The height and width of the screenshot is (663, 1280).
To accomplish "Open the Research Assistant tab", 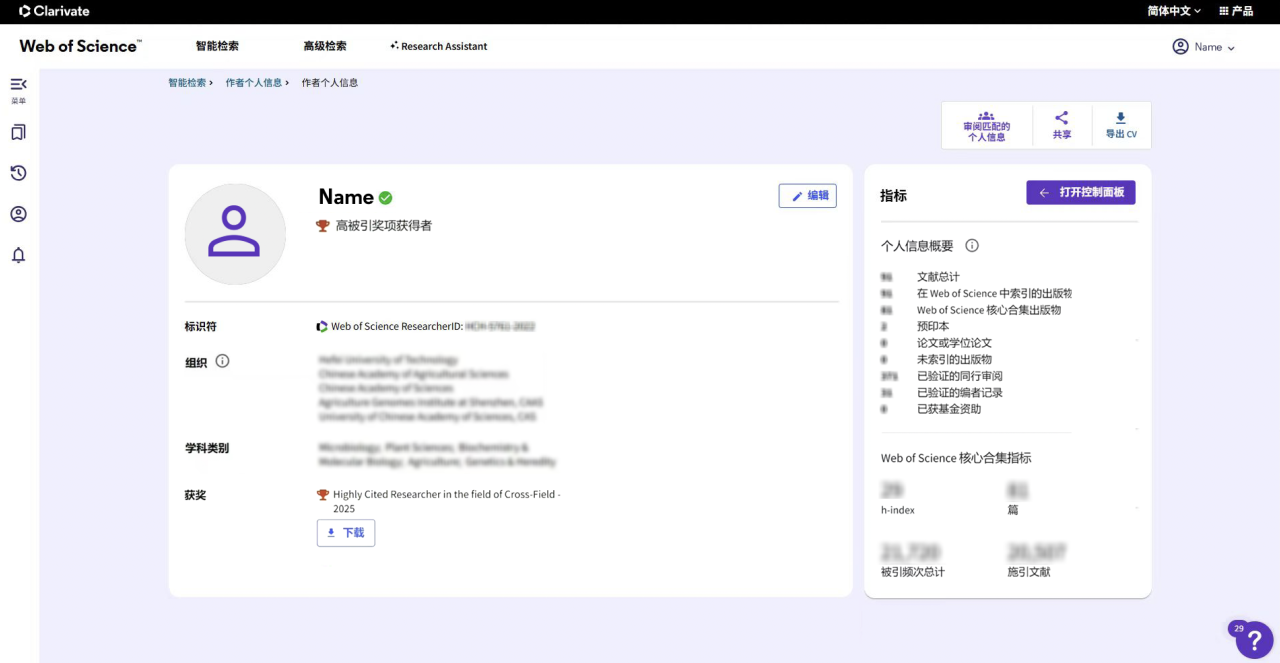I will pyautogui.click(x=438, y=46).
